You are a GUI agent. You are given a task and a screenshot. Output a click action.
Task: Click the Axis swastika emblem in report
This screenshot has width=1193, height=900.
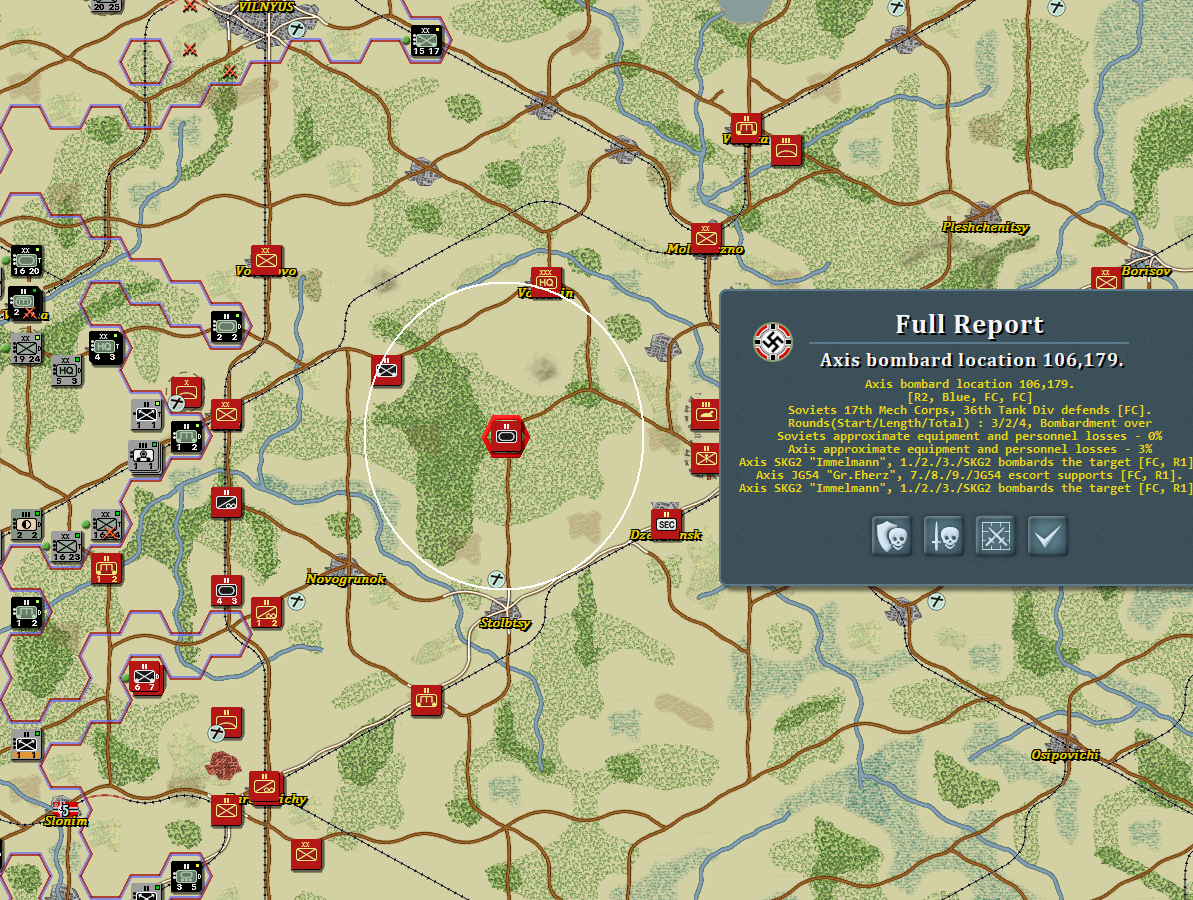[773, 342]
